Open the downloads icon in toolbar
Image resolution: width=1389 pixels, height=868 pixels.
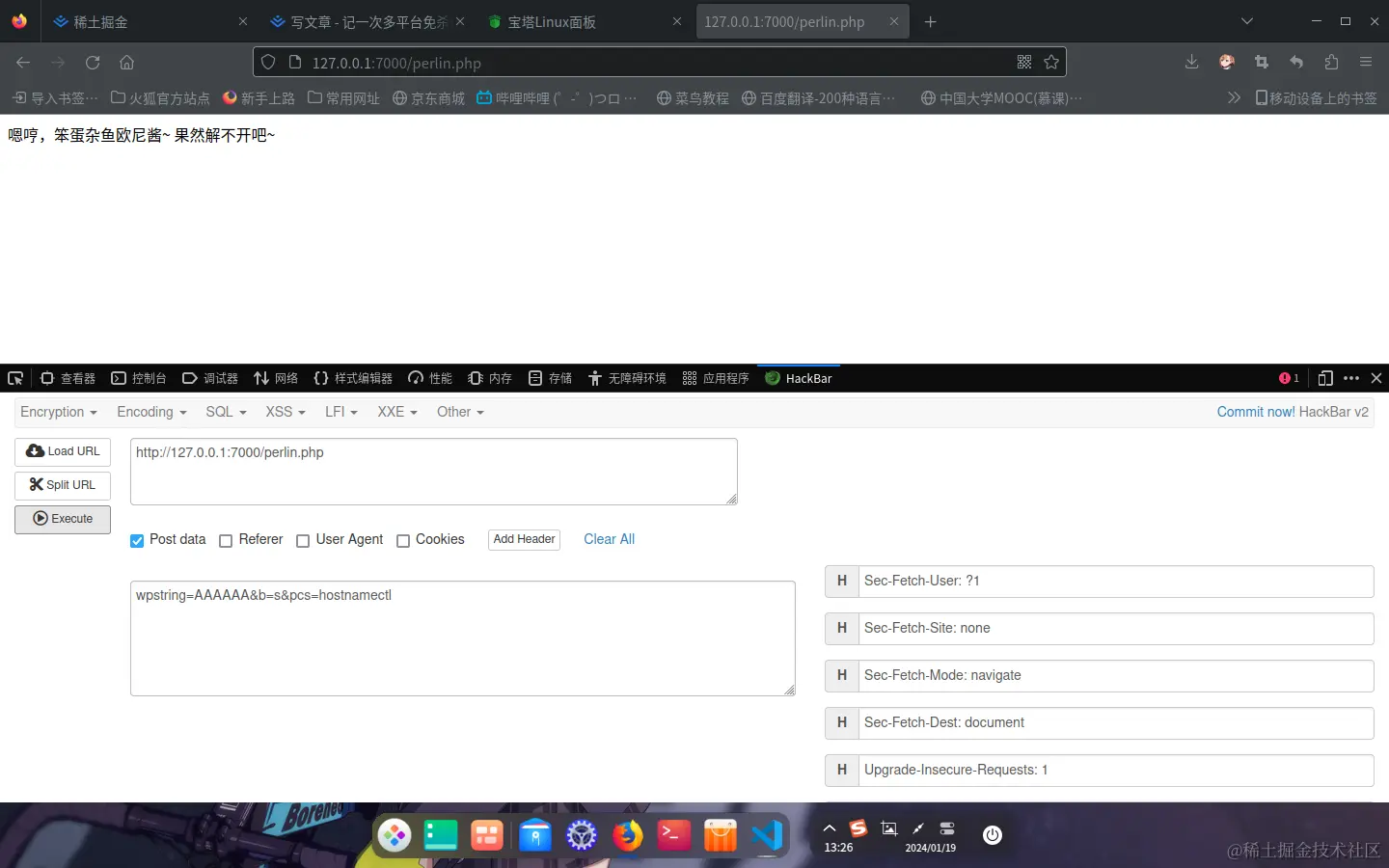pos(1191,63)
